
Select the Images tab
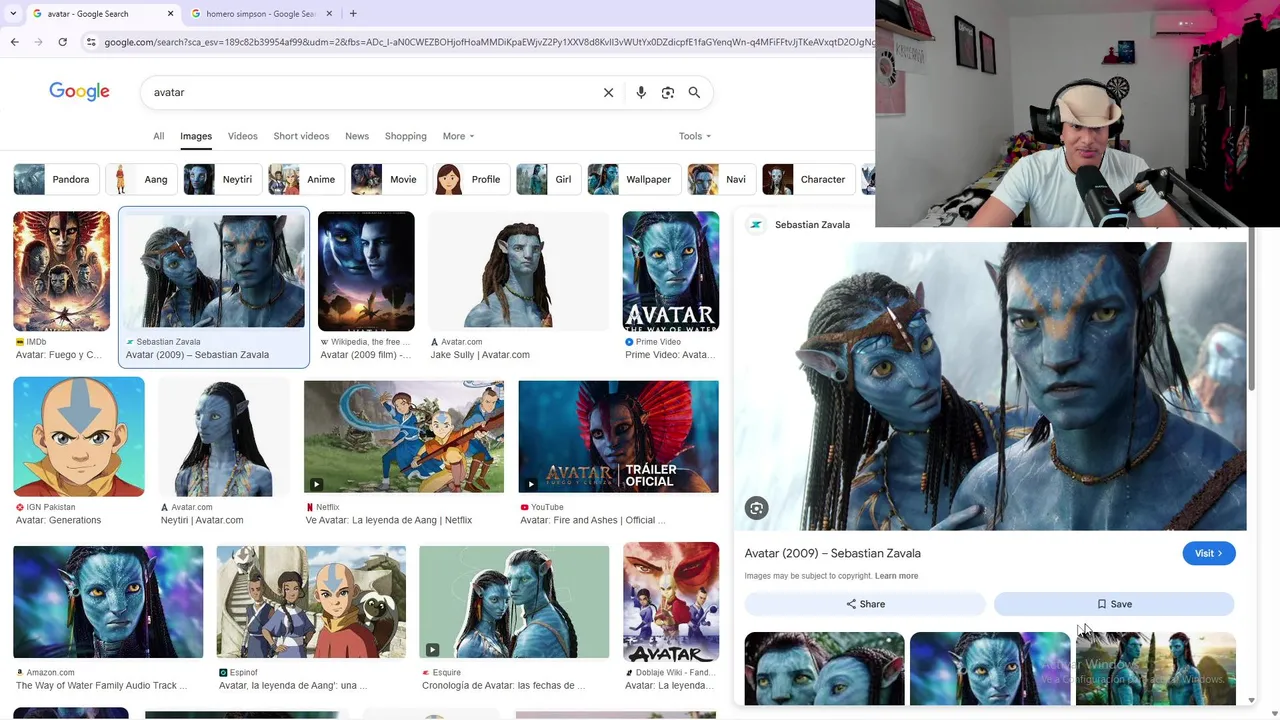click(196, 136)
